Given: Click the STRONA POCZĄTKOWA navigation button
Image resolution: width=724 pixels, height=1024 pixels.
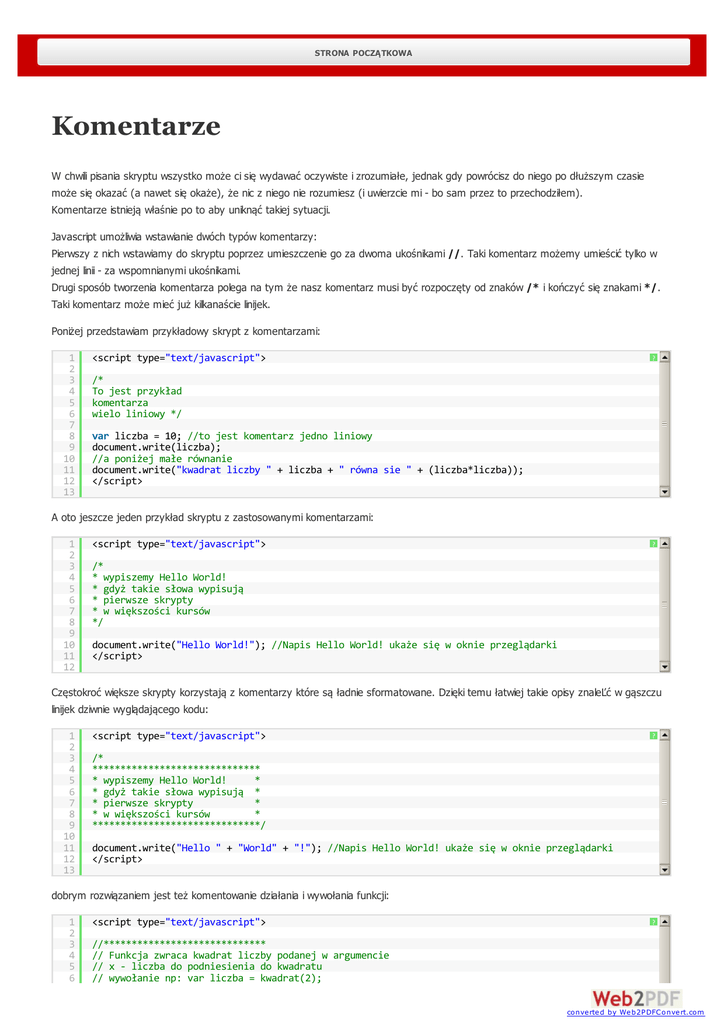Looking at the screenshot, I should coord(363,53).
